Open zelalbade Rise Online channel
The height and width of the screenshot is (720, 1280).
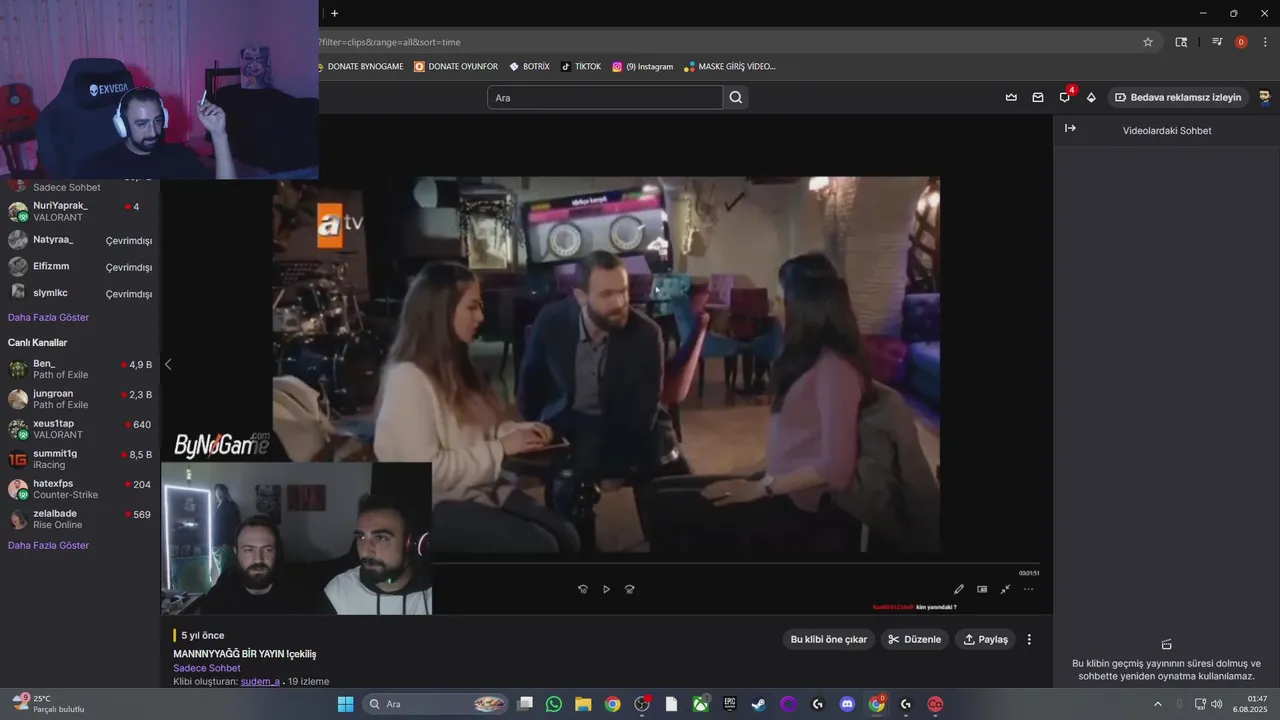click(x=80, y=519)
